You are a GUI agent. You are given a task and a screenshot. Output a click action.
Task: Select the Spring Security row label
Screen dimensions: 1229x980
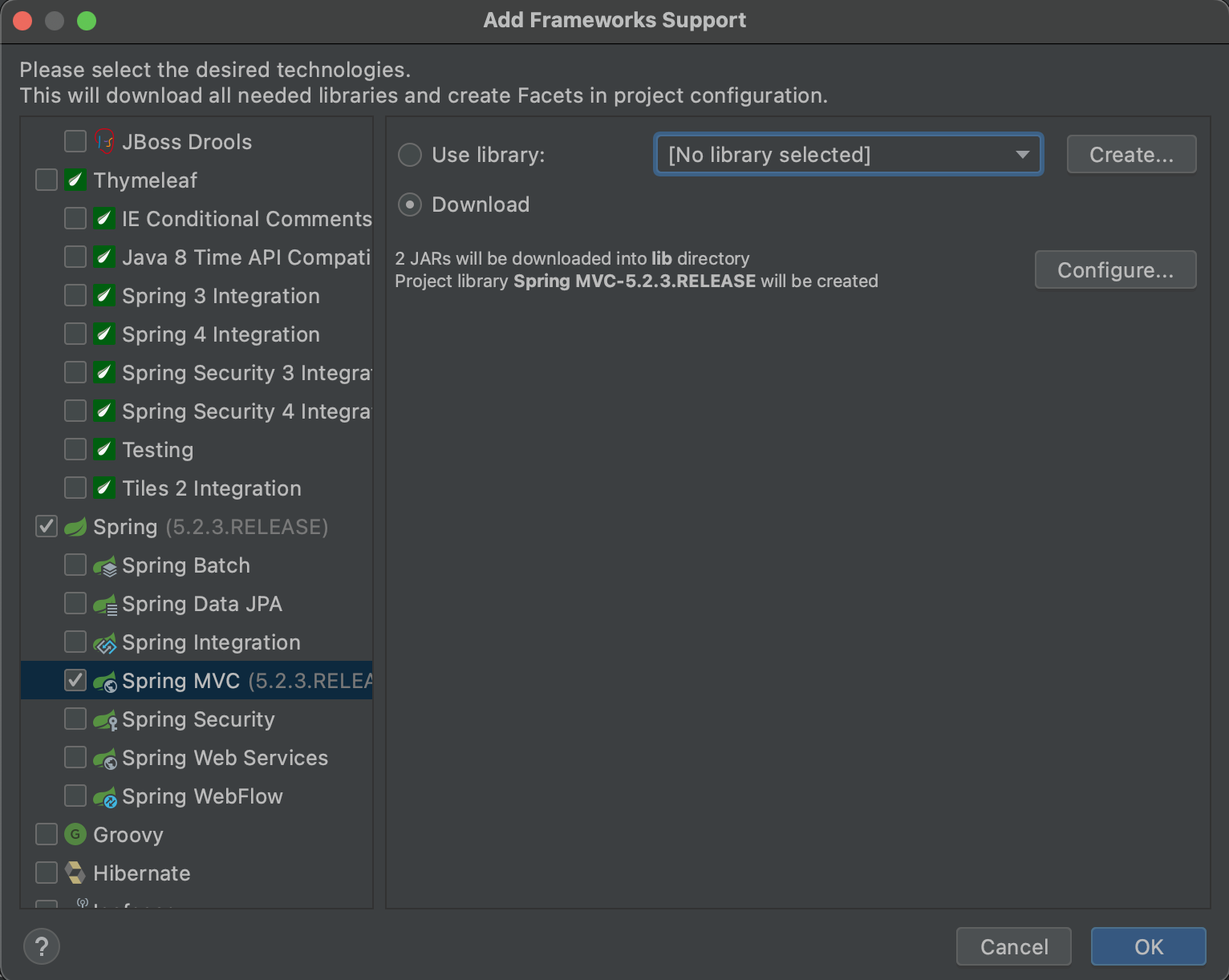tap(198, 719)
